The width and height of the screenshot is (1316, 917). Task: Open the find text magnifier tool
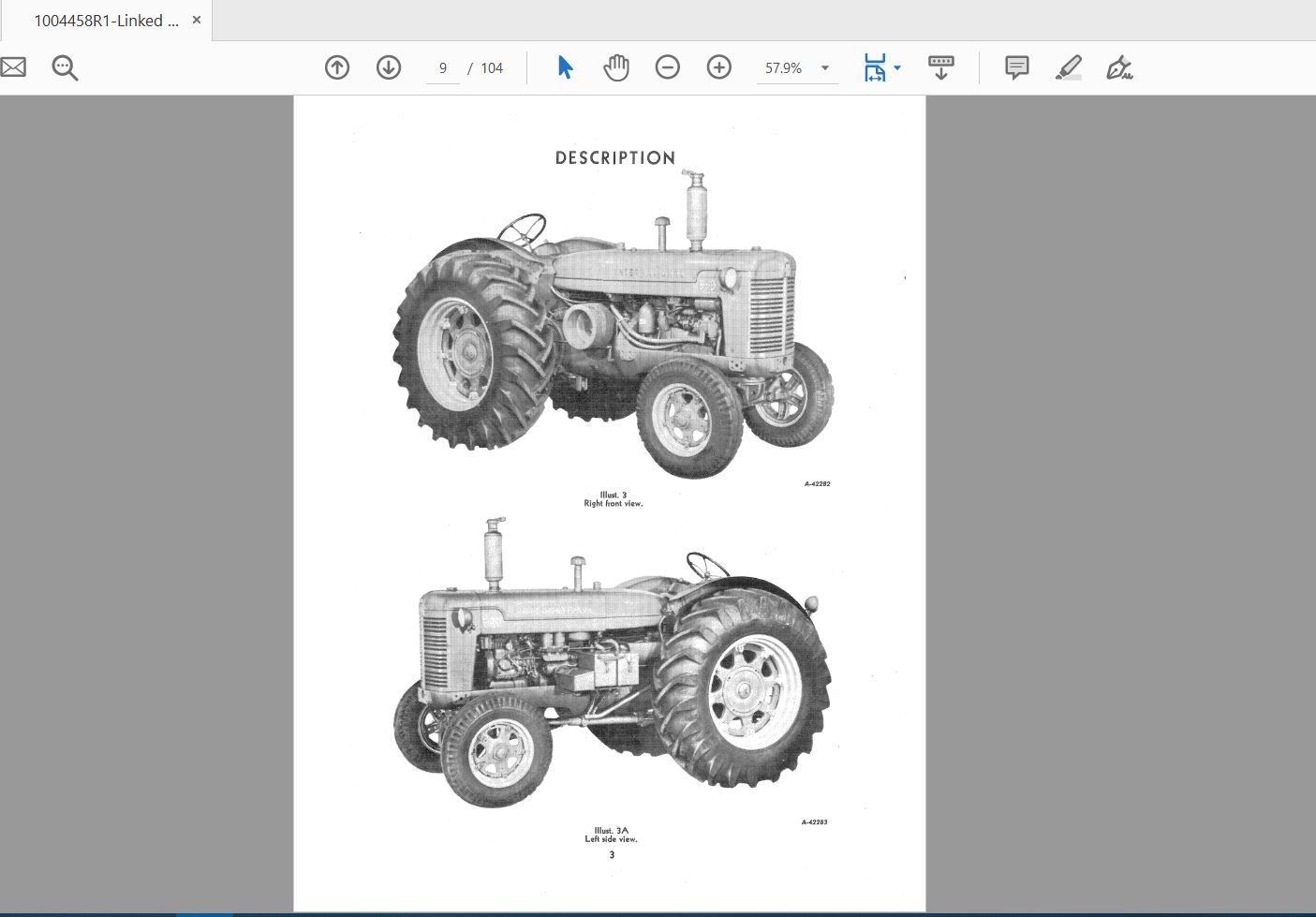(65, 67)
